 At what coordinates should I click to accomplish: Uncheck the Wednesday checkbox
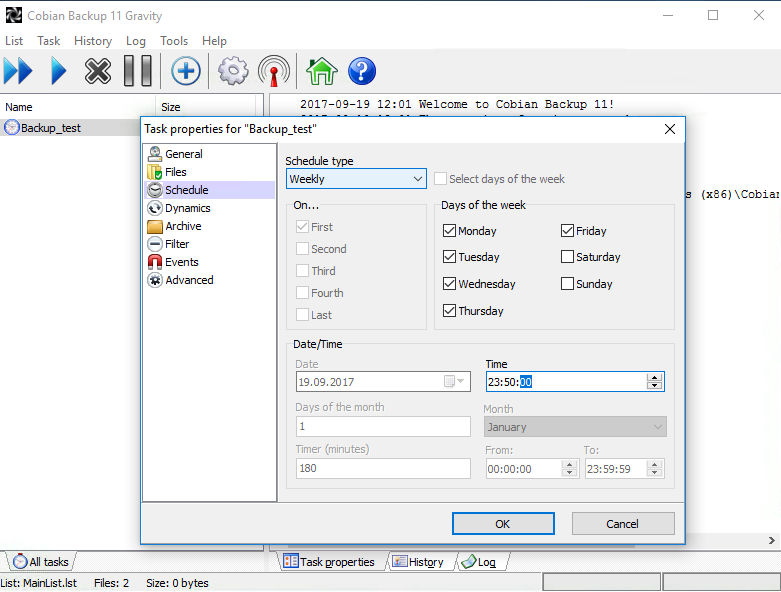click(449, 284)
